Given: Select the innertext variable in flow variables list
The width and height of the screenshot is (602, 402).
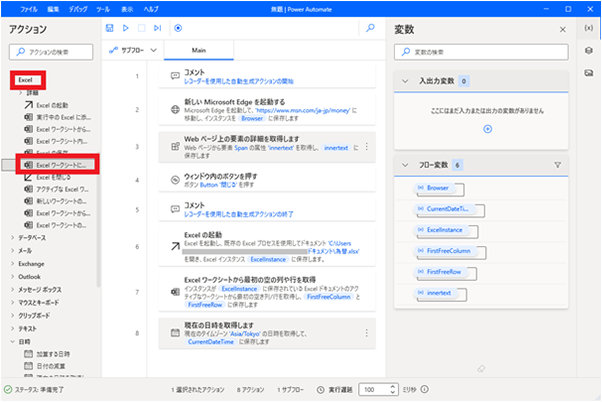Looking at the screenshot, I should (436, 293).
